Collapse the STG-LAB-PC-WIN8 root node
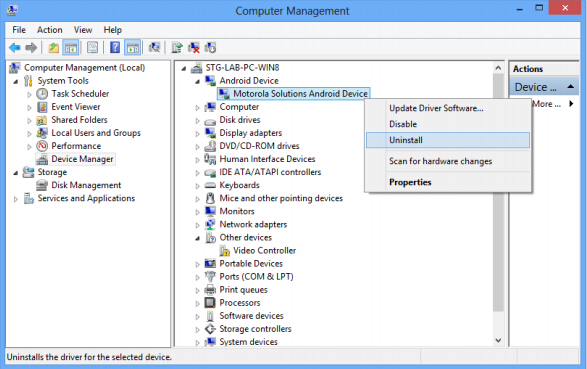 [x=183, y=68]
